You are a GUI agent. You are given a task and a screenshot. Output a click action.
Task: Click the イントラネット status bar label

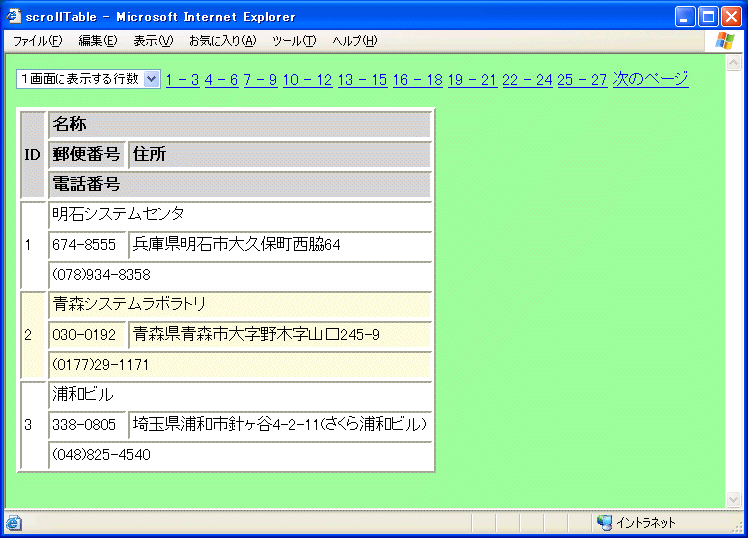click(646, 523)
